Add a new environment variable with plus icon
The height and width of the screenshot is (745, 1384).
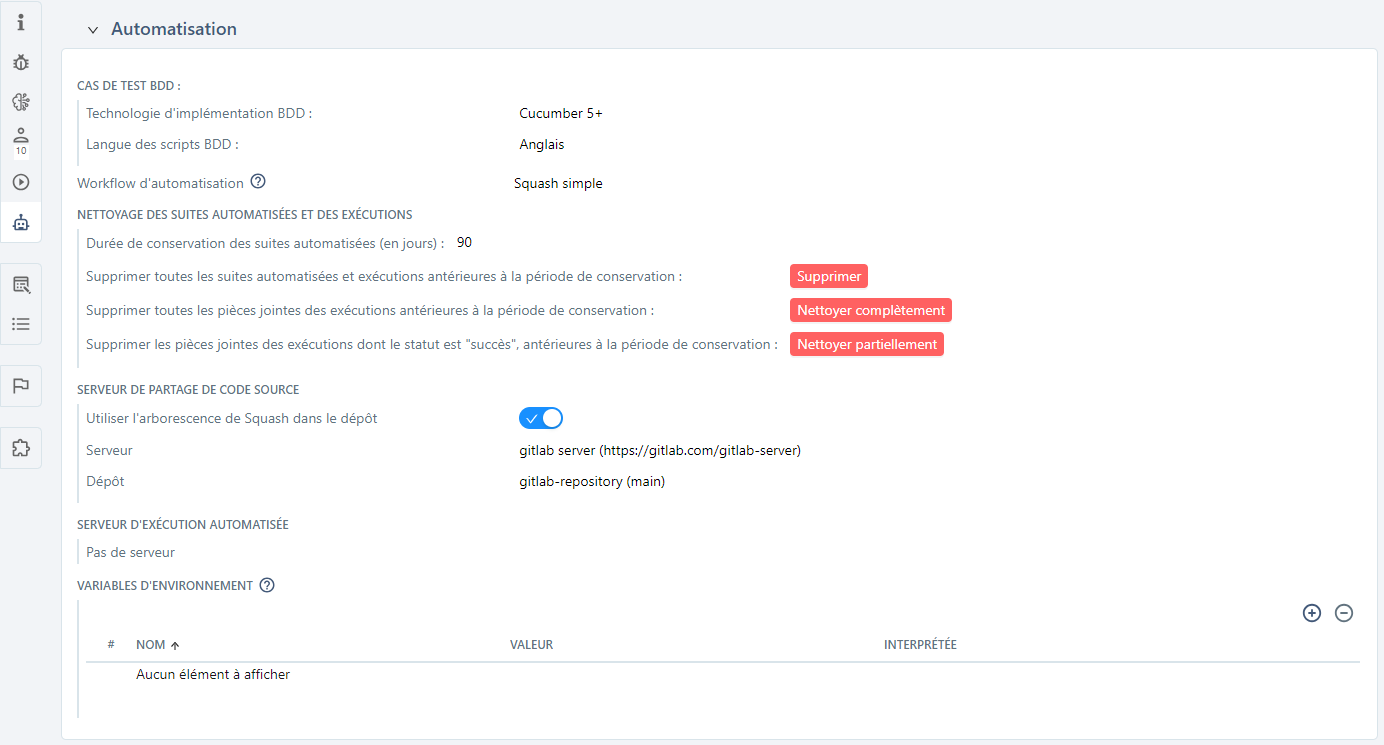tap(1312, 613)
